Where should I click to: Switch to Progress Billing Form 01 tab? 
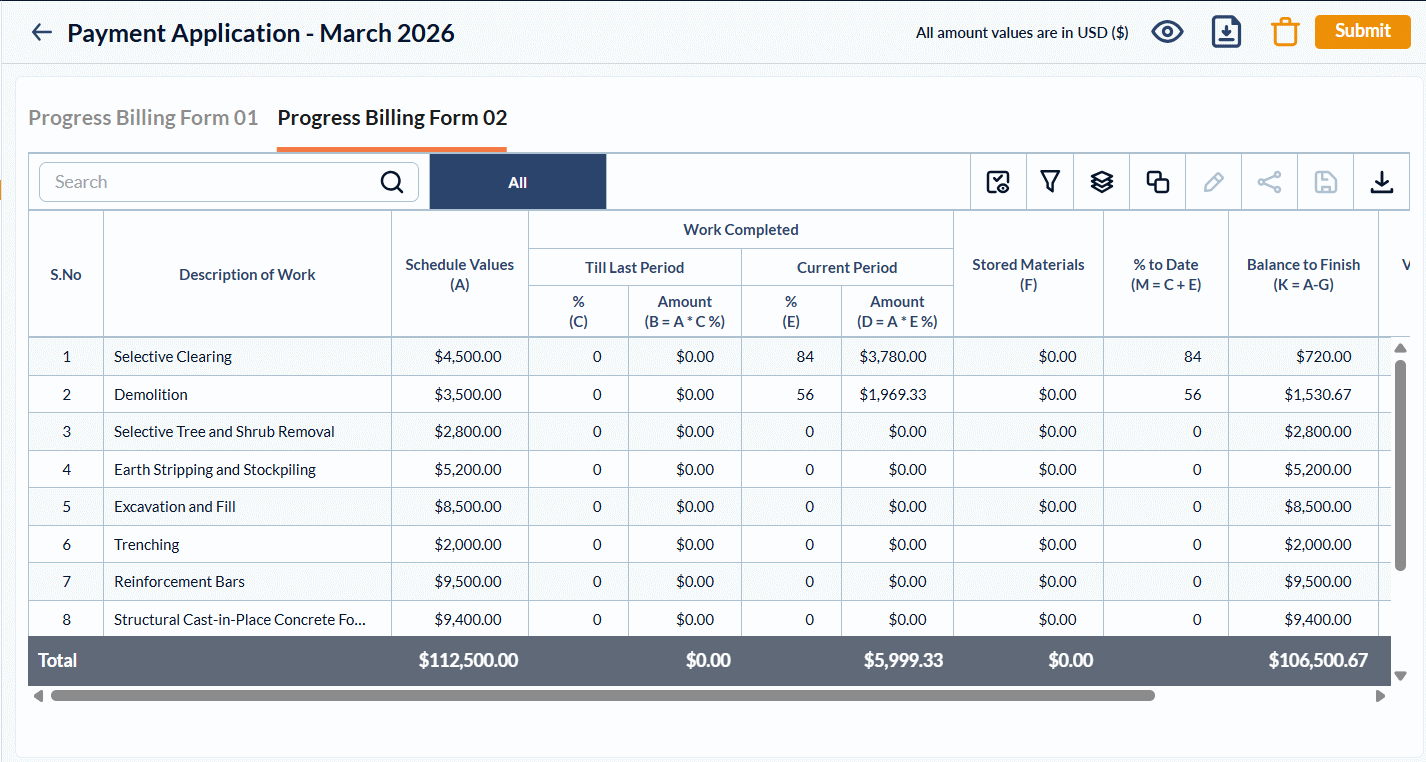tap(143, 118)
